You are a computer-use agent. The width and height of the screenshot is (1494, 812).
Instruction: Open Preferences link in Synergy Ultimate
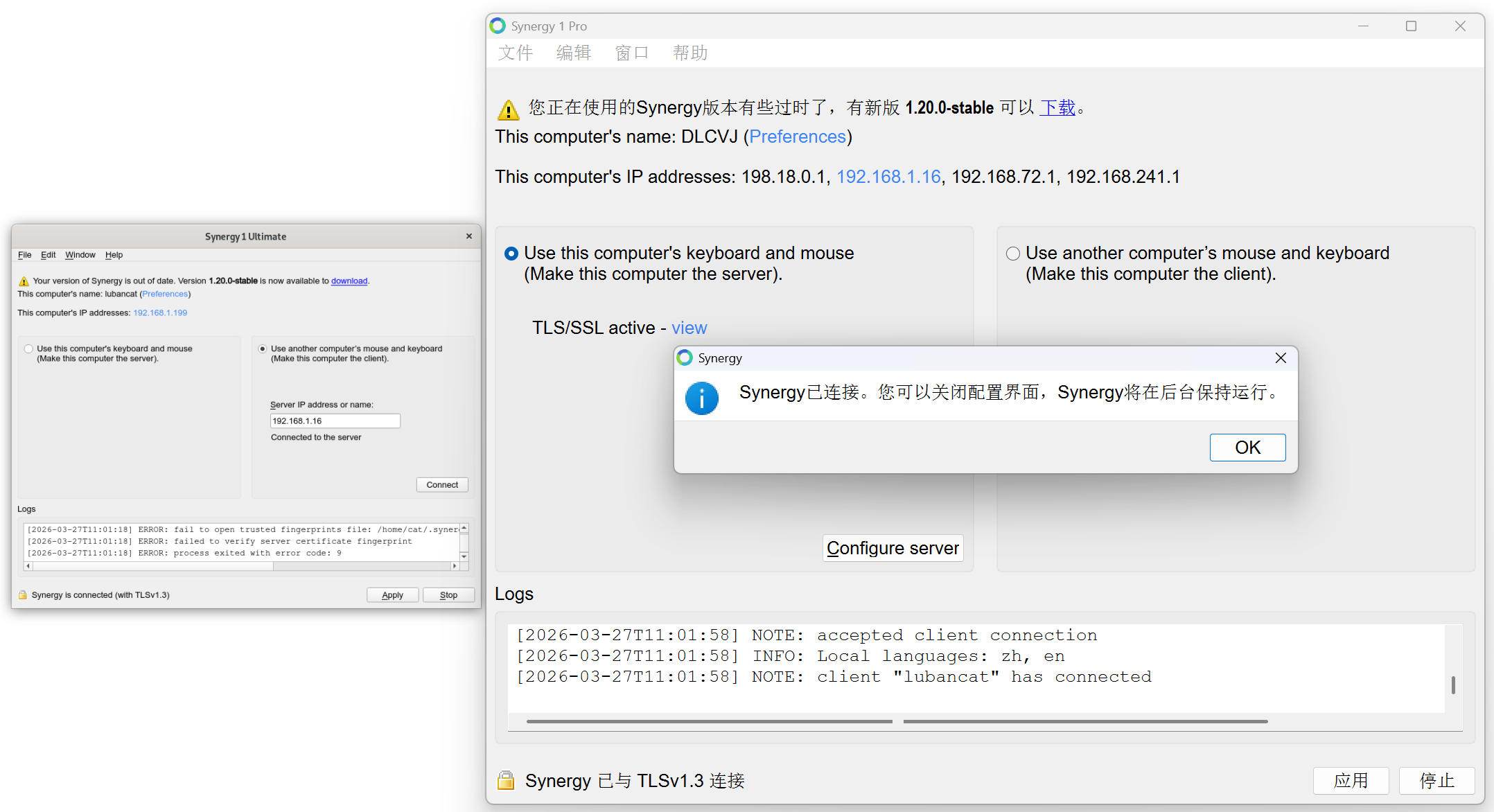(165, 294)
